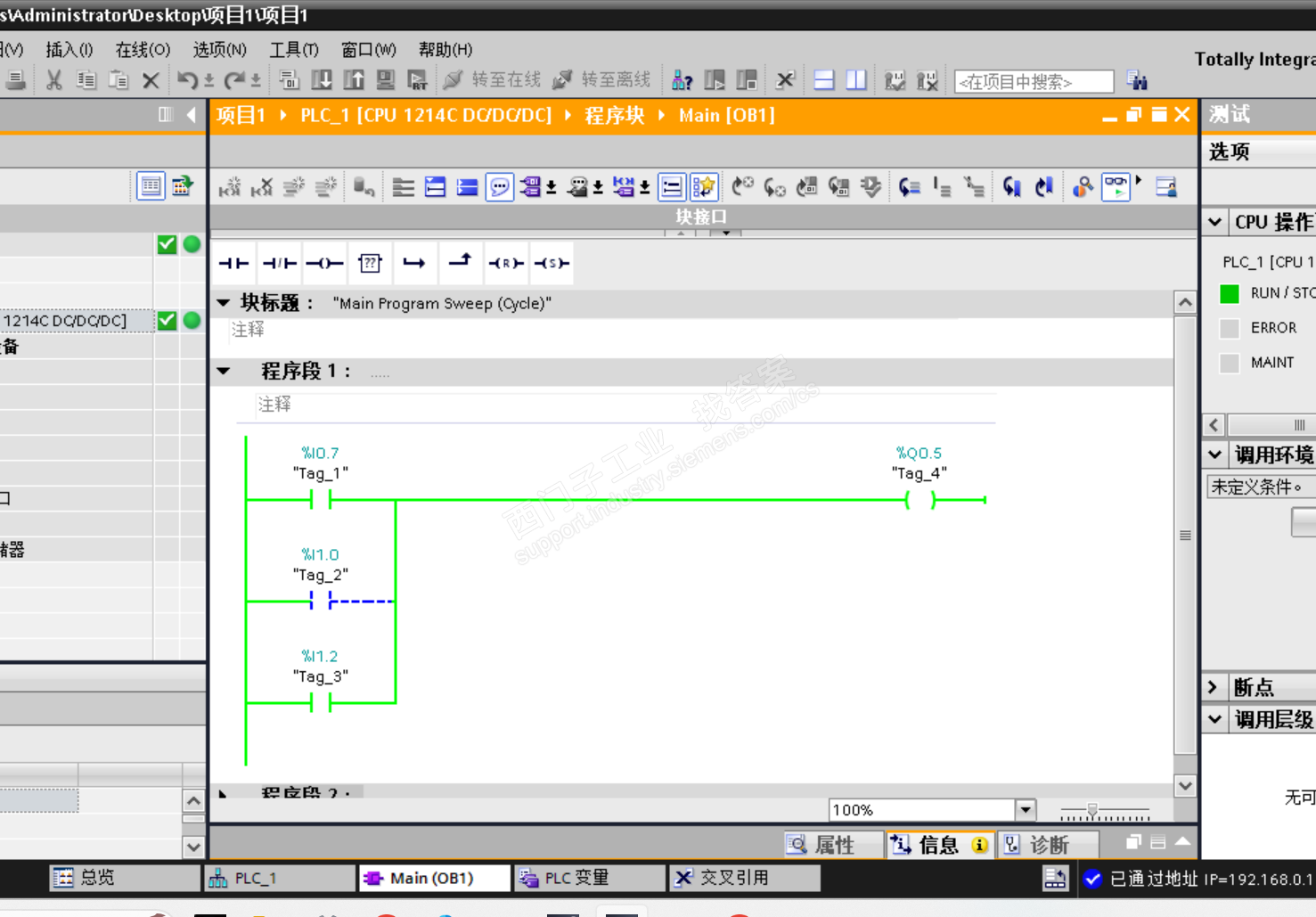Insert a normally closed contact
The width and height of the screenshot is (1316, 917).
pyautogui.click(x=279, y=263)
